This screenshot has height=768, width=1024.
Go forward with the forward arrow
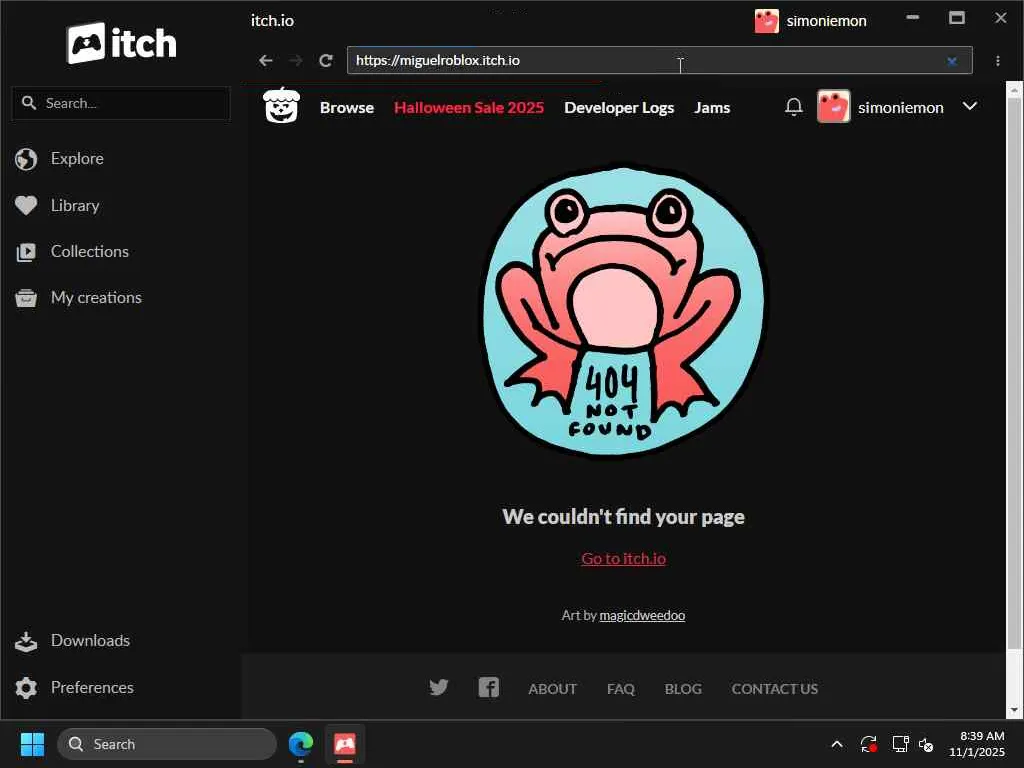(296, 61)
